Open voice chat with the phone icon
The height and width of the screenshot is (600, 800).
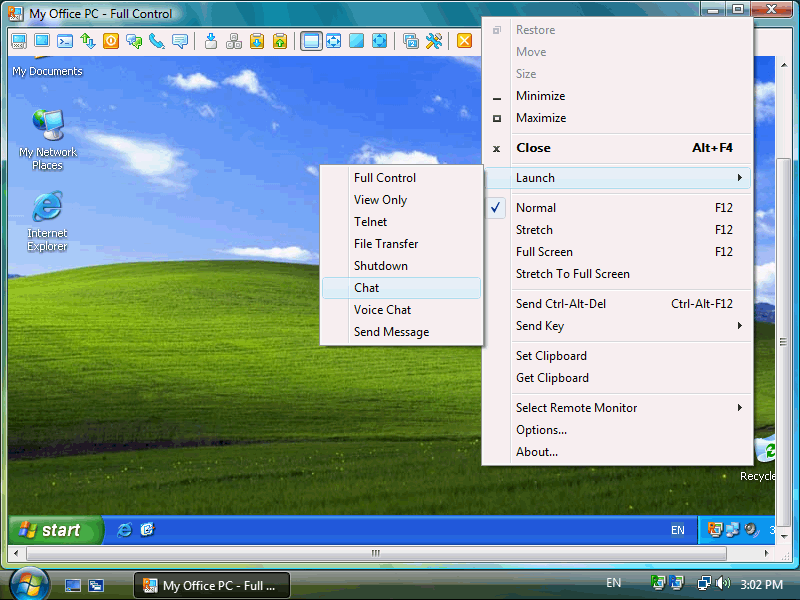click(157, 41)
